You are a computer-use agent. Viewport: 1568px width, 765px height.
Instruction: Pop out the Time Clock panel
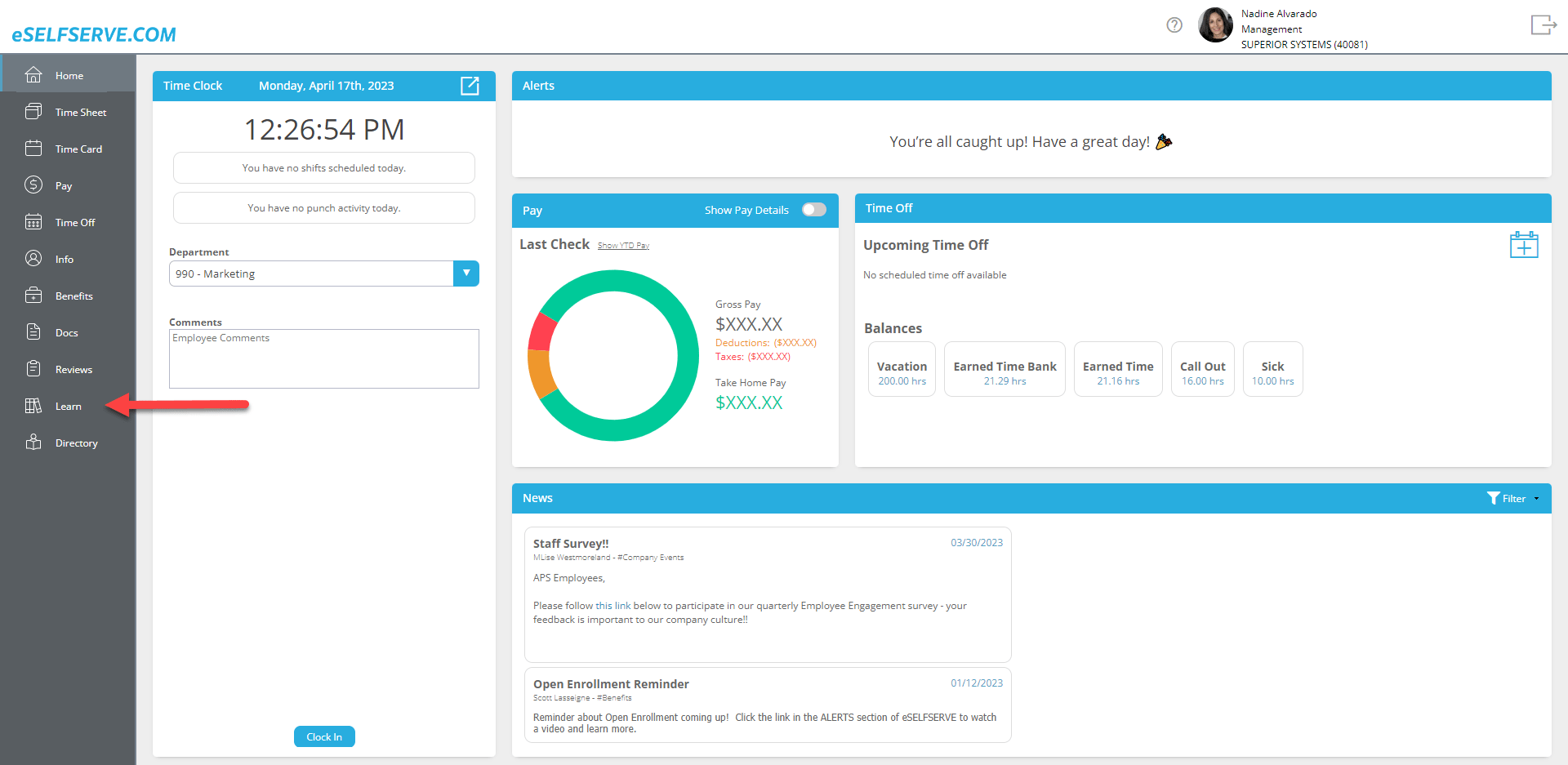(470, 86)
